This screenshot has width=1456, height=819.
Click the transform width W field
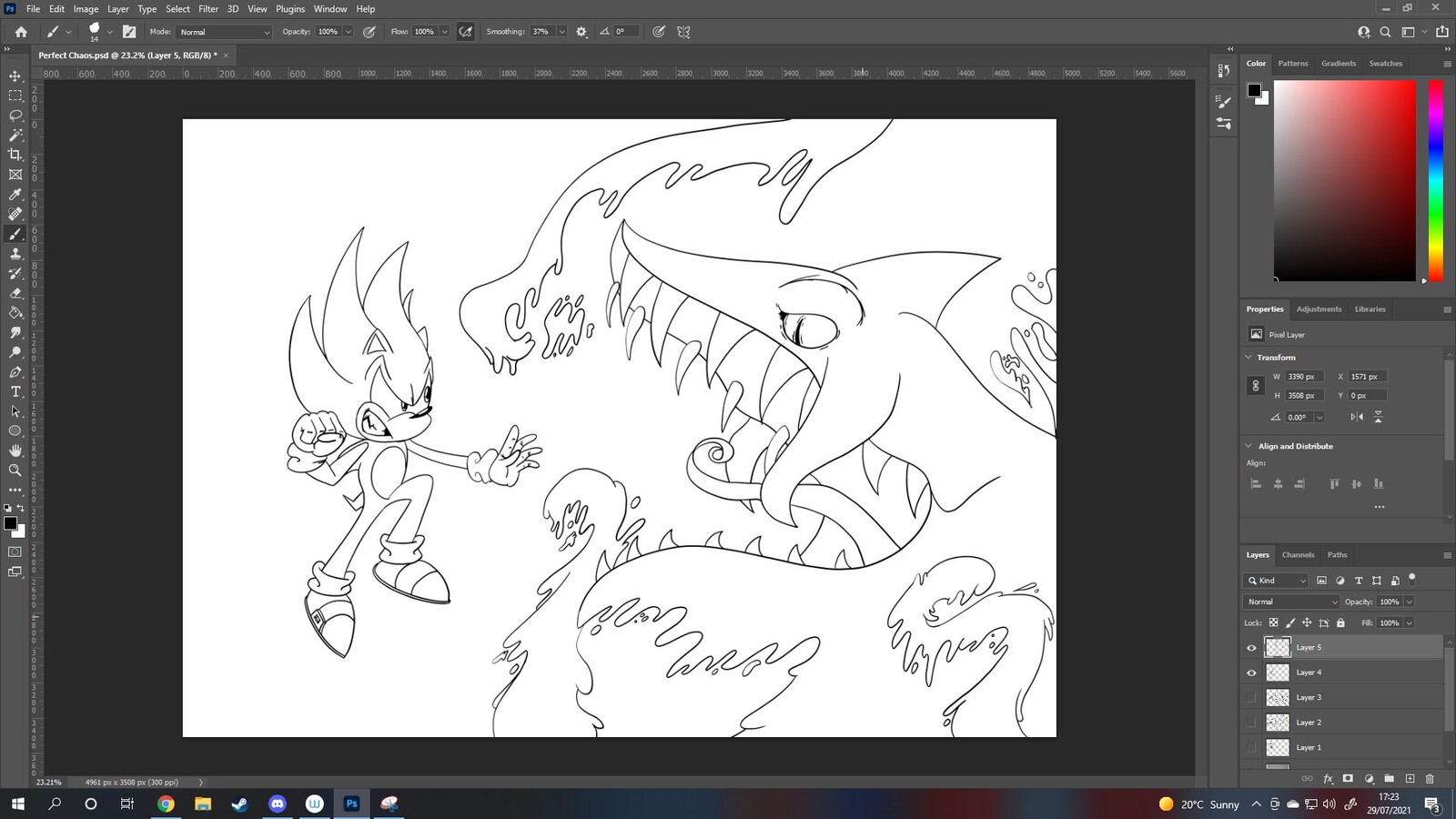pos(1303,377)
